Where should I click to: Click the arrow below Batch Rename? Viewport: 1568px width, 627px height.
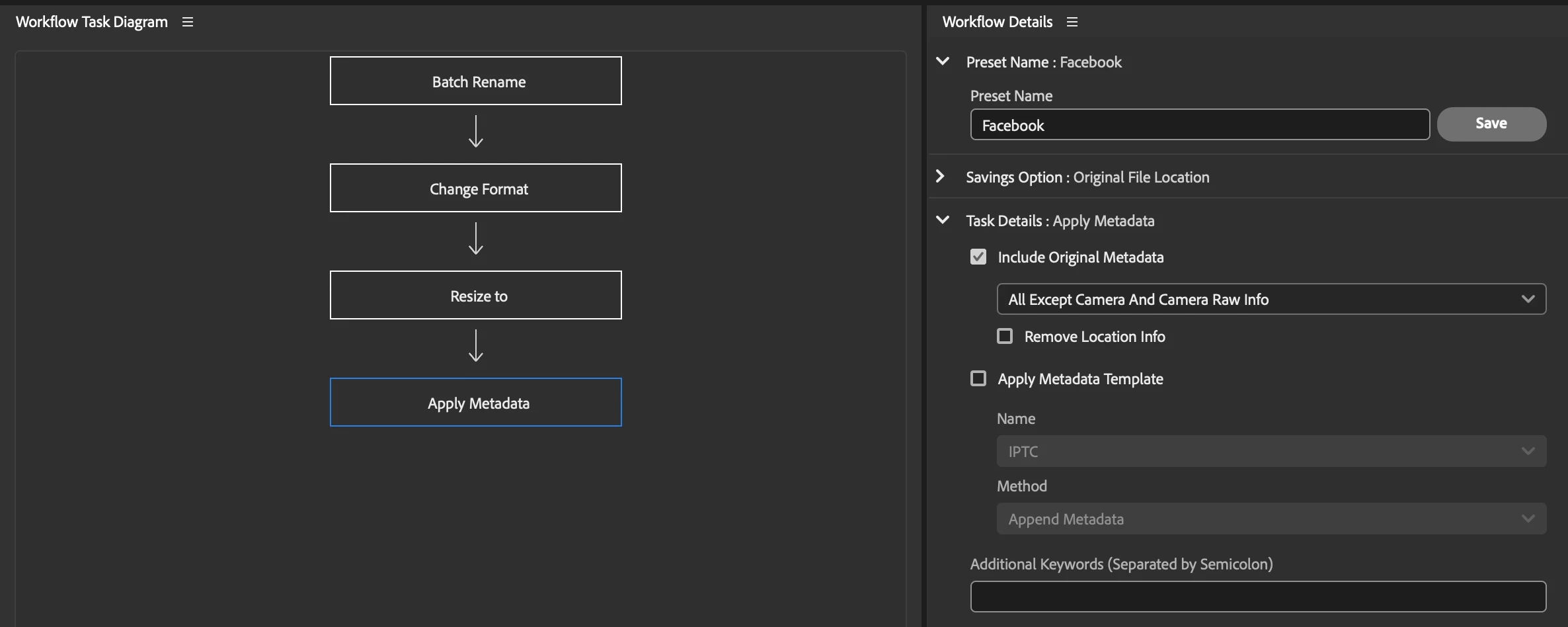click(x=476, y=131)
